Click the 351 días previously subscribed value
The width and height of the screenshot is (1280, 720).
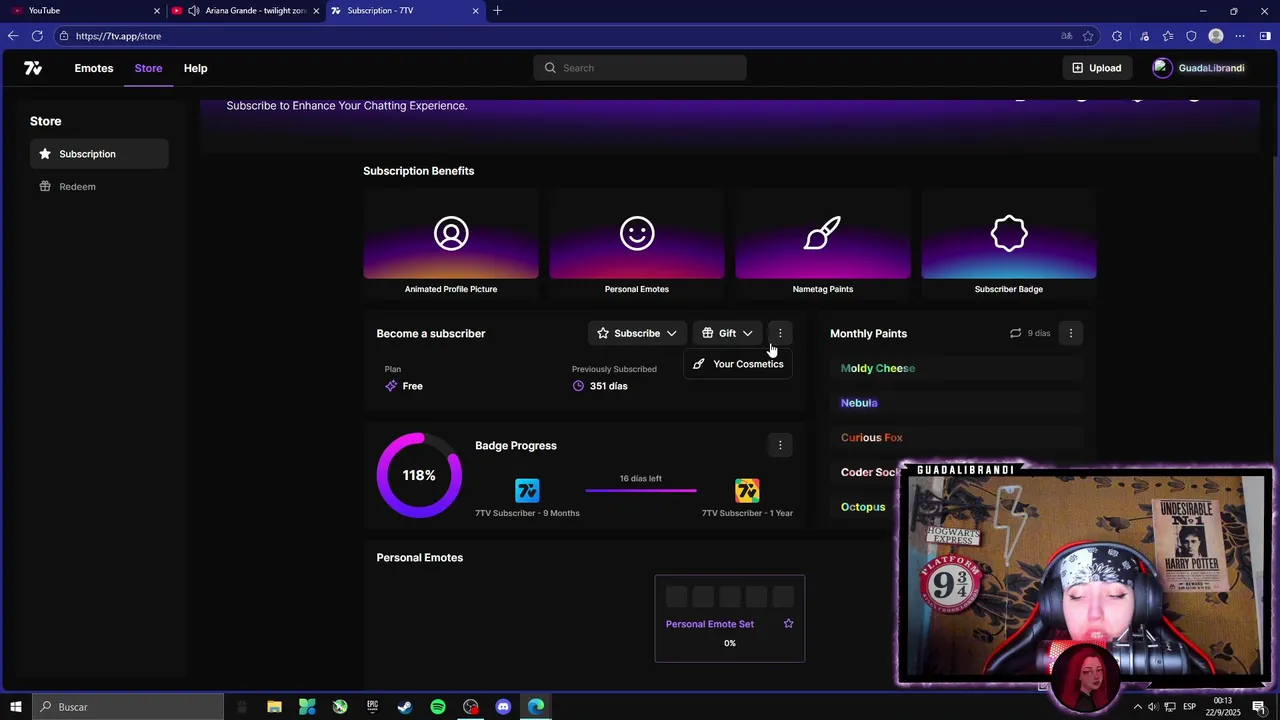[609, 386]
